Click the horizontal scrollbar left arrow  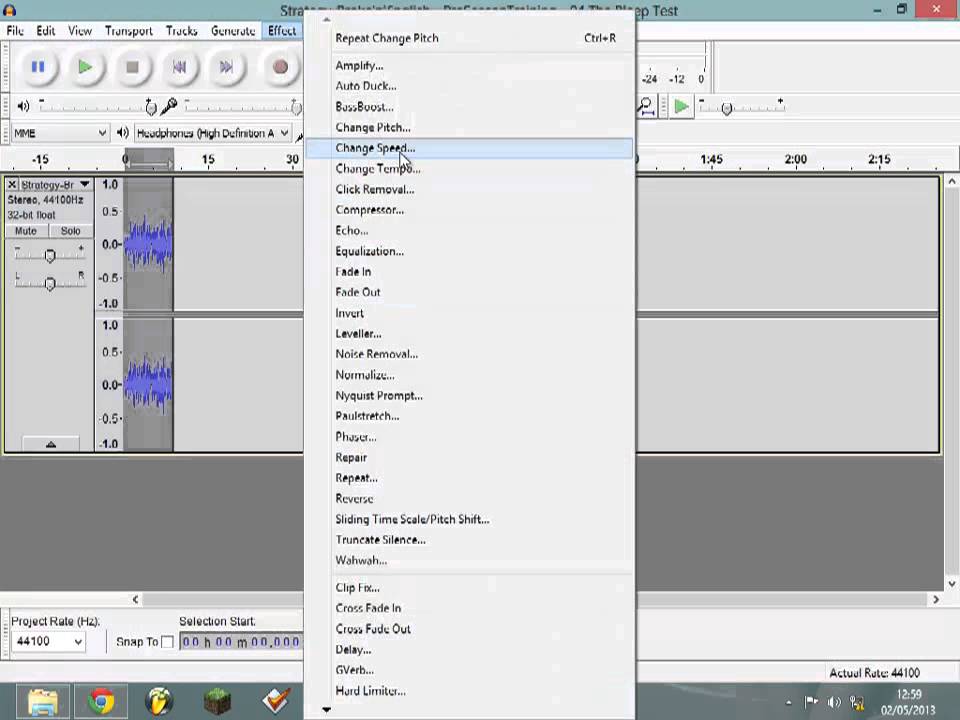(x=135, y=599)
